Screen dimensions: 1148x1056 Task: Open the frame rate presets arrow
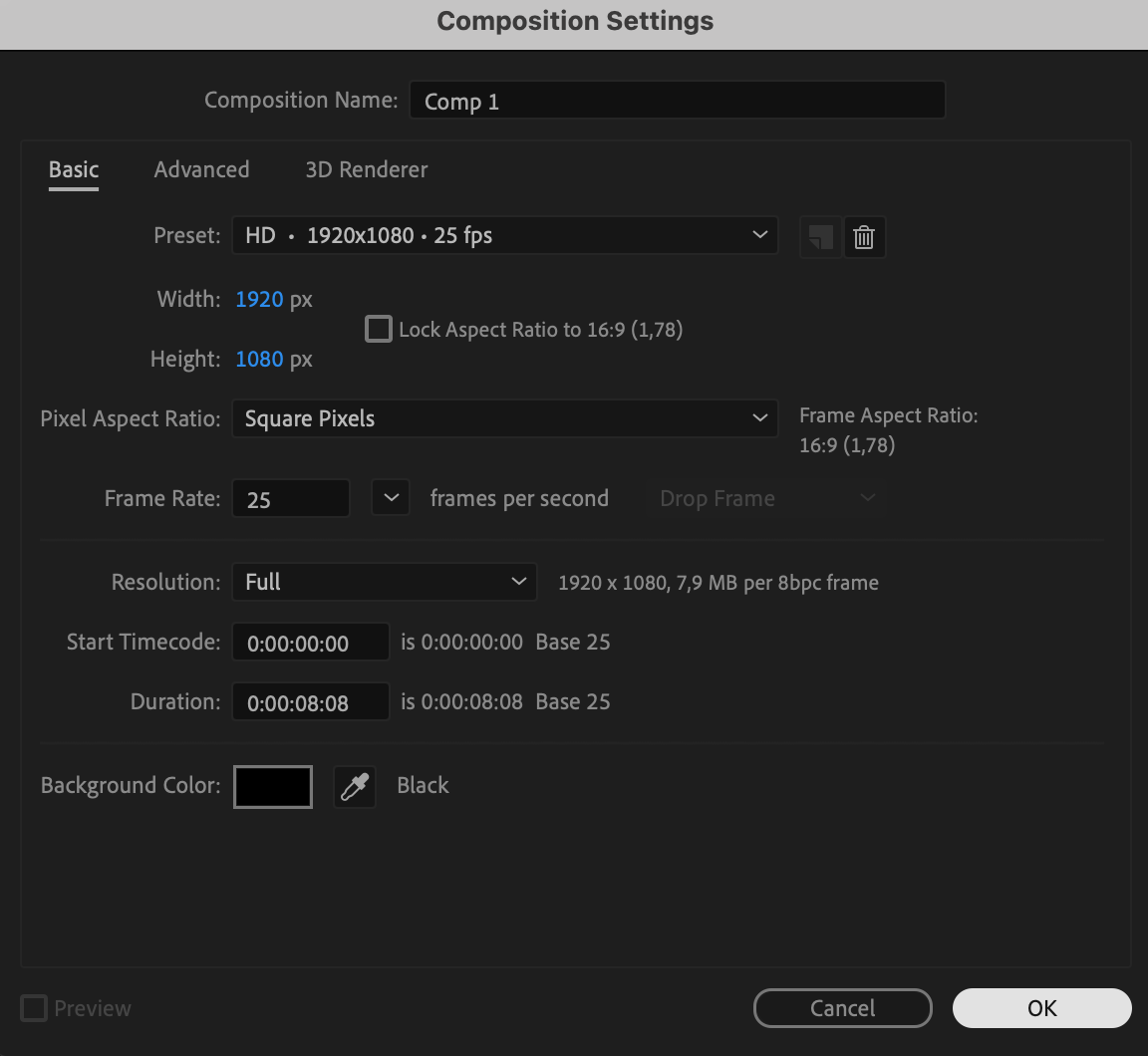point(391,498)
